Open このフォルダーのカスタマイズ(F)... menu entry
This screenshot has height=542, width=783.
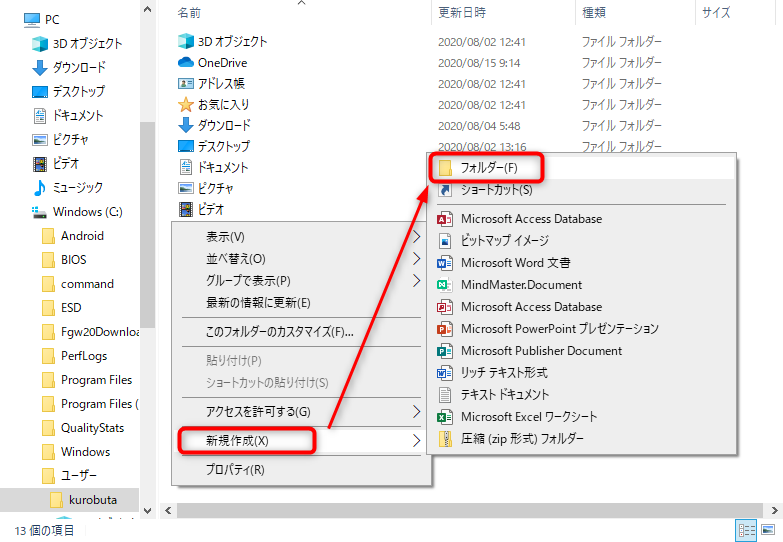click(301, 332)
